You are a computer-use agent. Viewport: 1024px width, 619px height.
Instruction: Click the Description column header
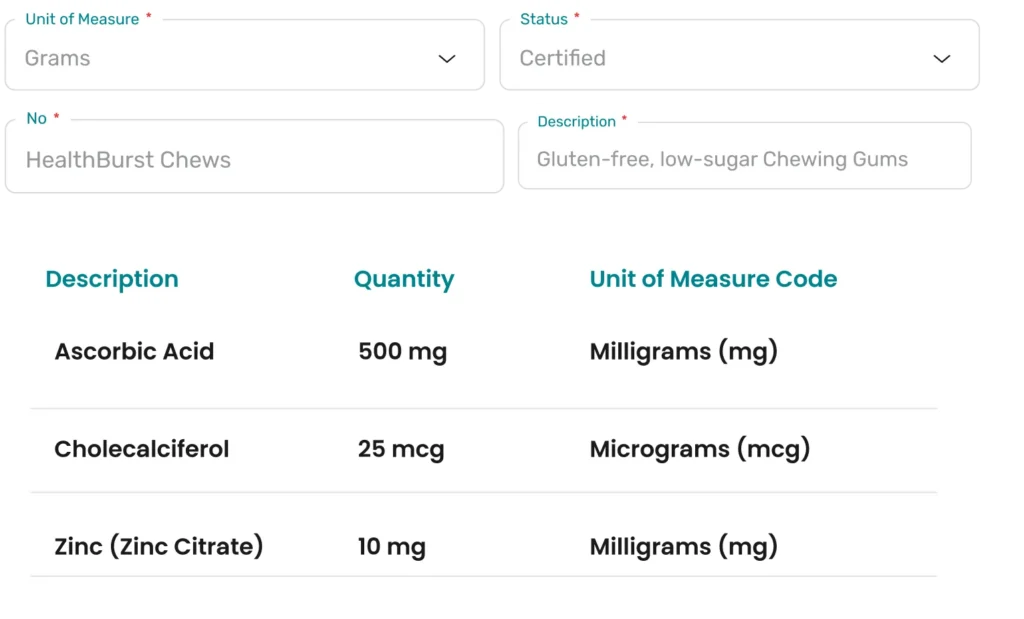pyautogui.click(x=112, y=279)
